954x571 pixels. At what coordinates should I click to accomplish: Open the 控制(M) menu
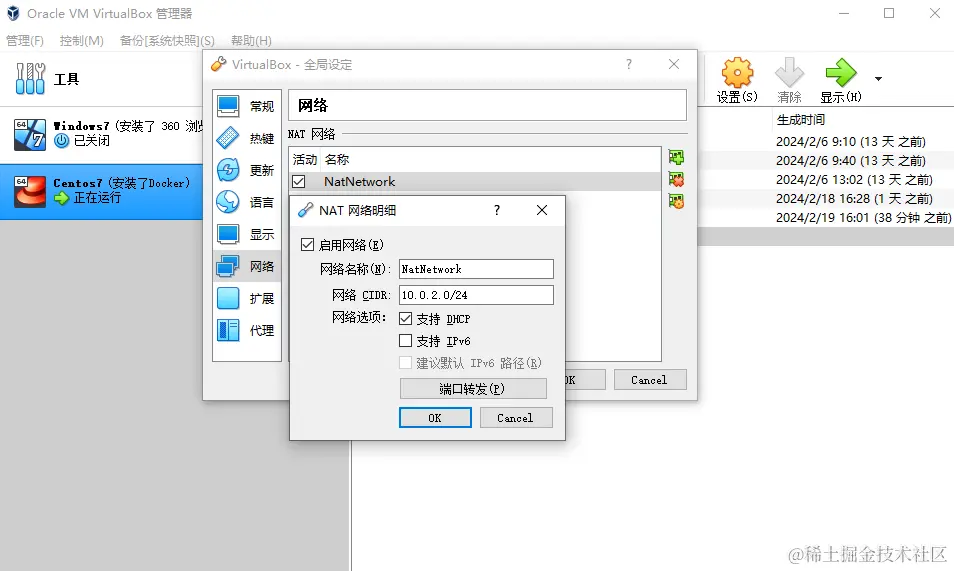[x=82, y=41]
